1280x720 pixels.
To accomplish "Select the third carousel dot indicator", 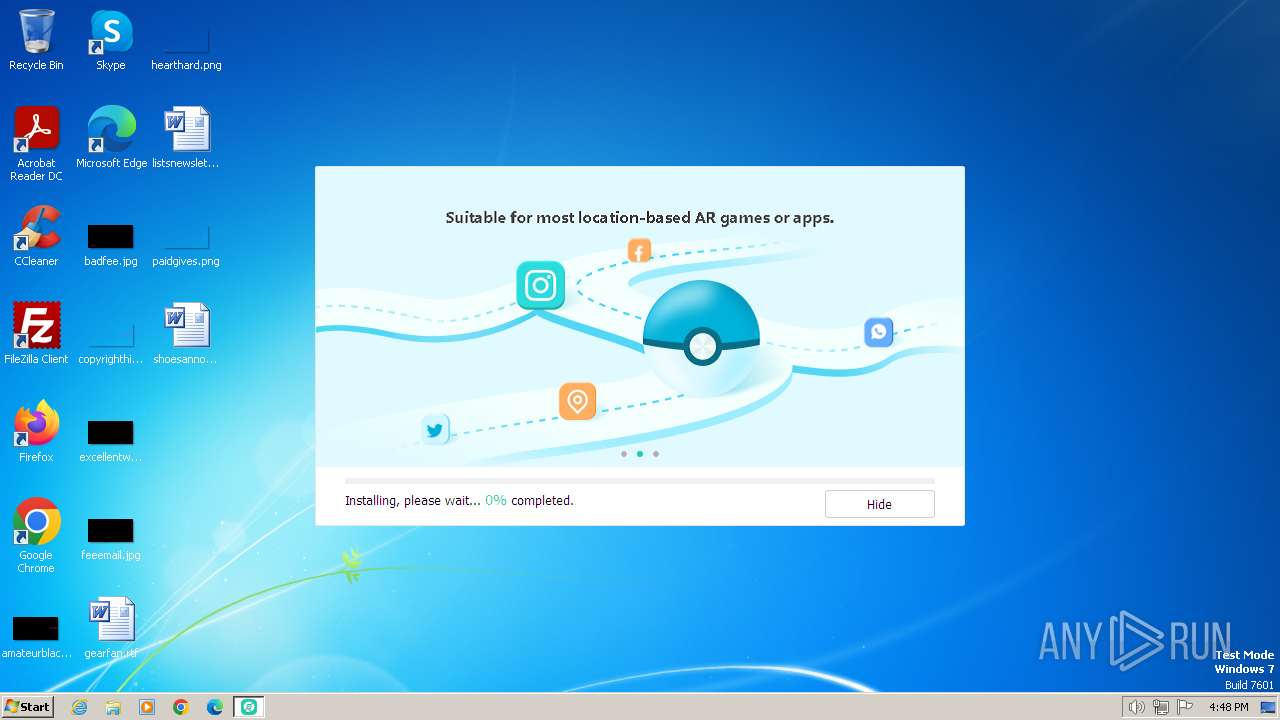I will click(656, 454).
